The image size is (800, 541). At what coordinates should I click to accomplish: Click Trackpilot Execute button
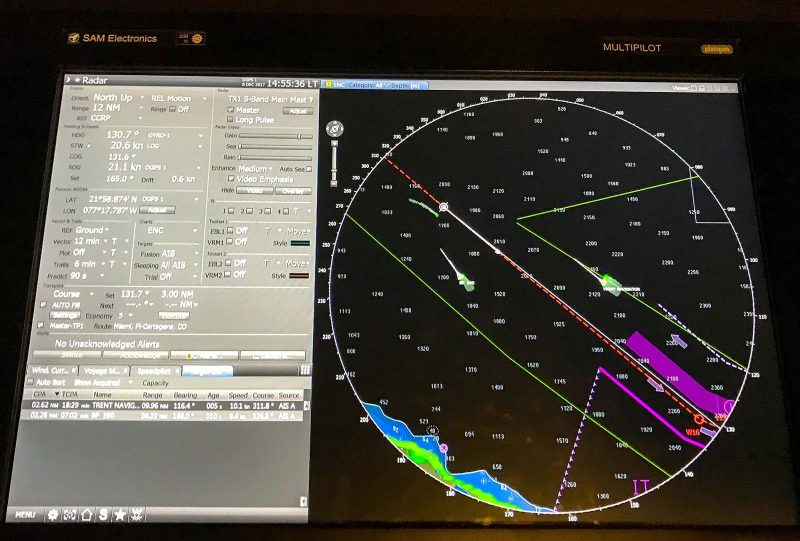point(174,316)
